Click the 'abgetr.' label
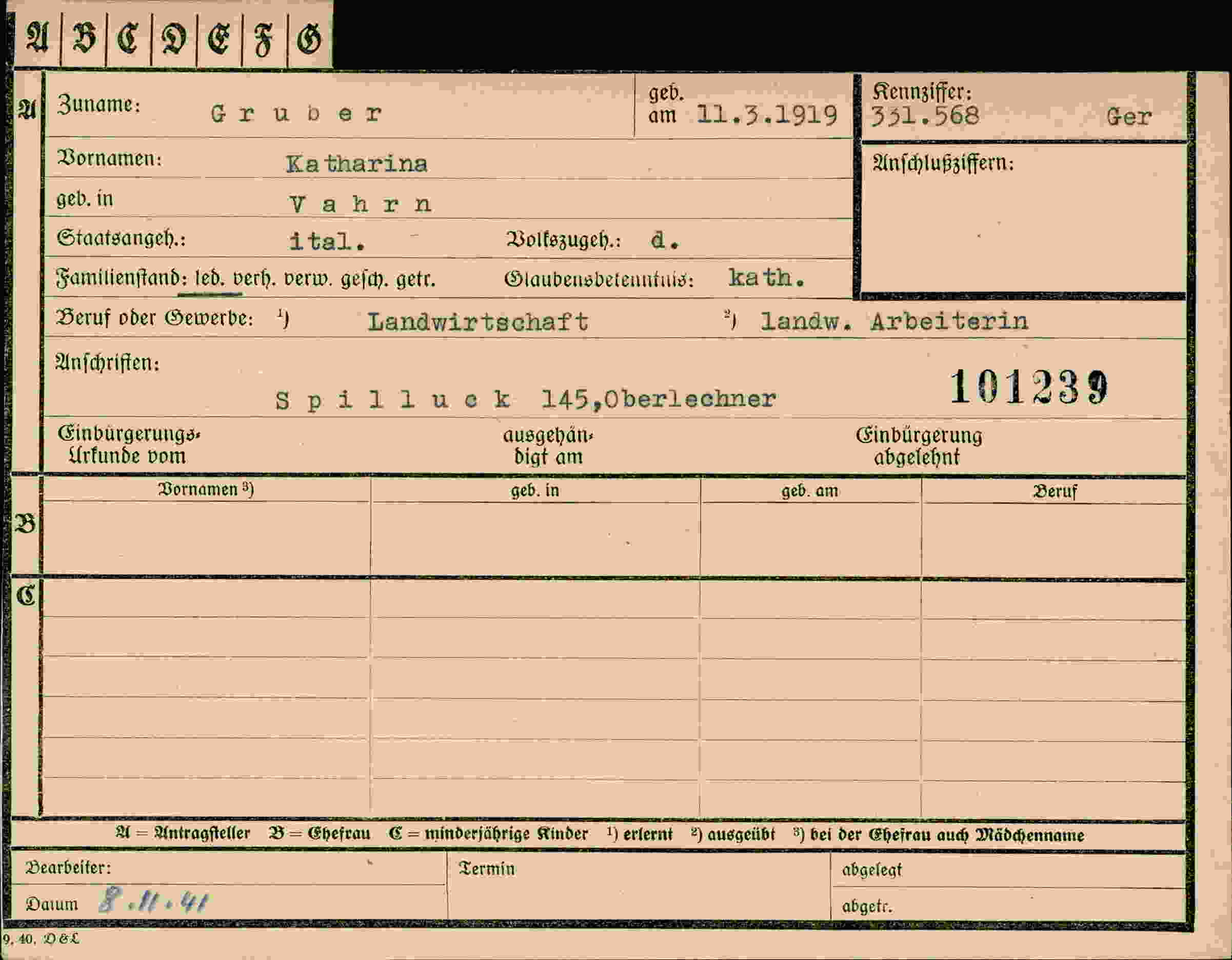This screenshot has width=1232, height=960. pyautogui.click(x=867, y=907)
